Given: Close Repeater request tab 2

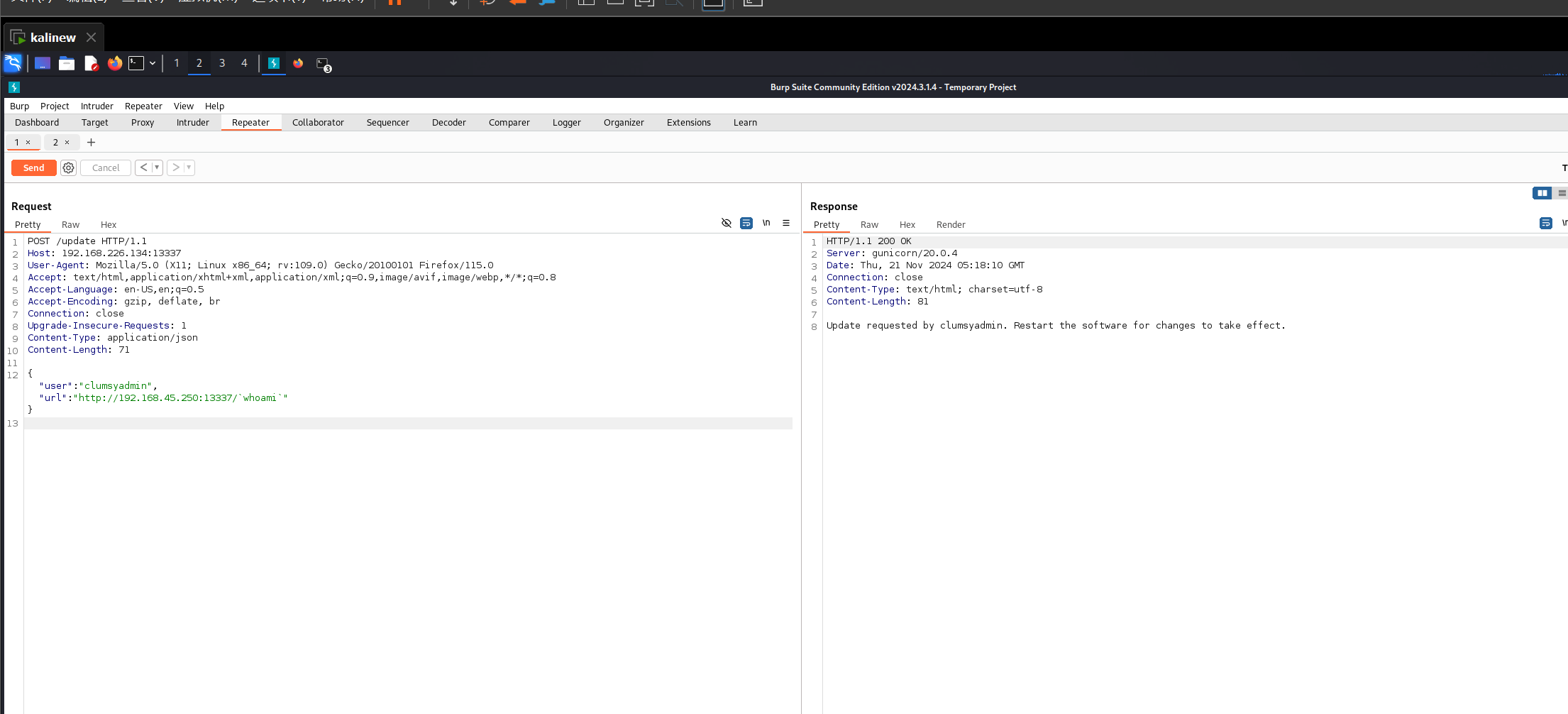Looking at the screenshot, I should click(x=67, y=143).
